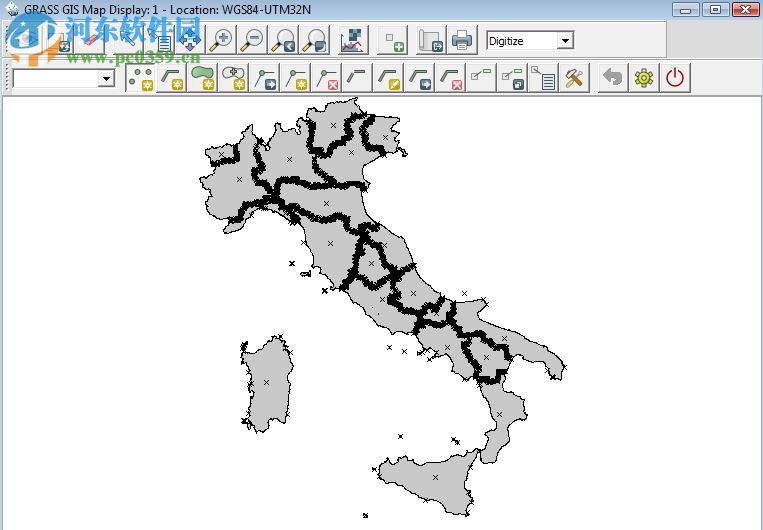Viewport: 763px width, 530px height.
Task: Select the Digitize new centroid tool
Action: click(x=234, y=78)
